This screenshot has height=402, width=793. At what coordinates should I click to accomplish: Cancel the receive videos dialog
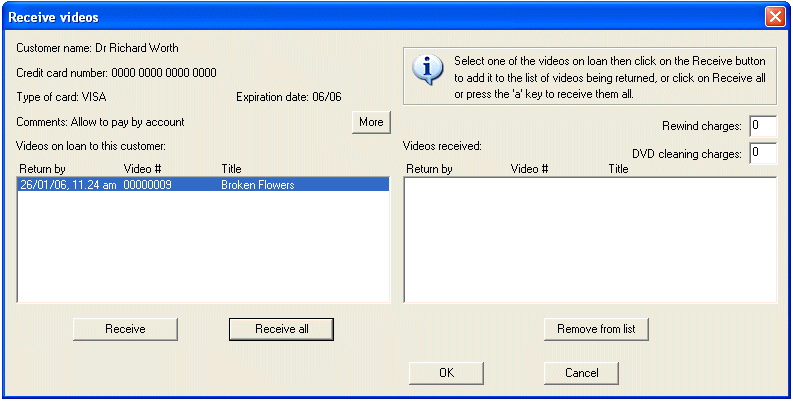point(581,373)
